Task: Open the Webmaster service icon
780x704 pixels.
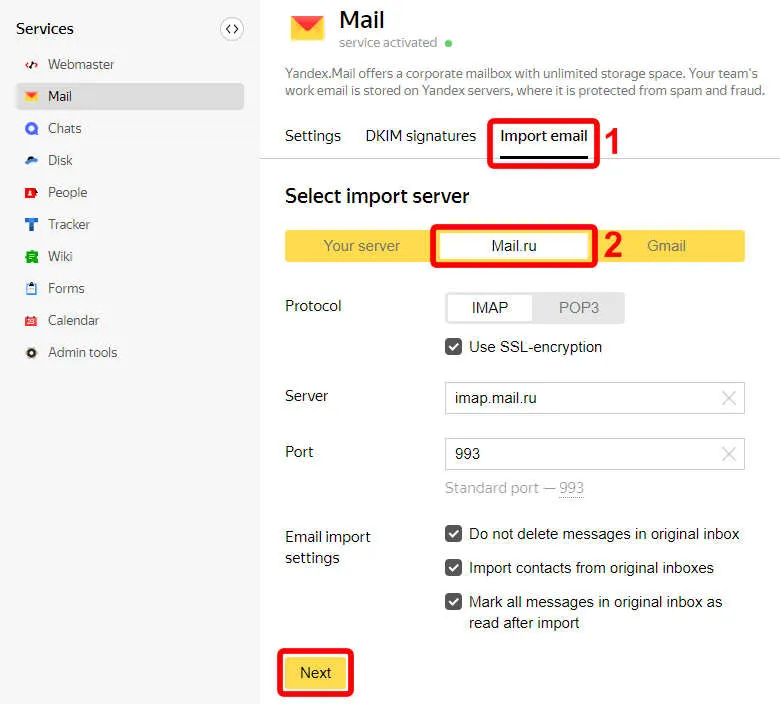Action: (x=31, y=65)
